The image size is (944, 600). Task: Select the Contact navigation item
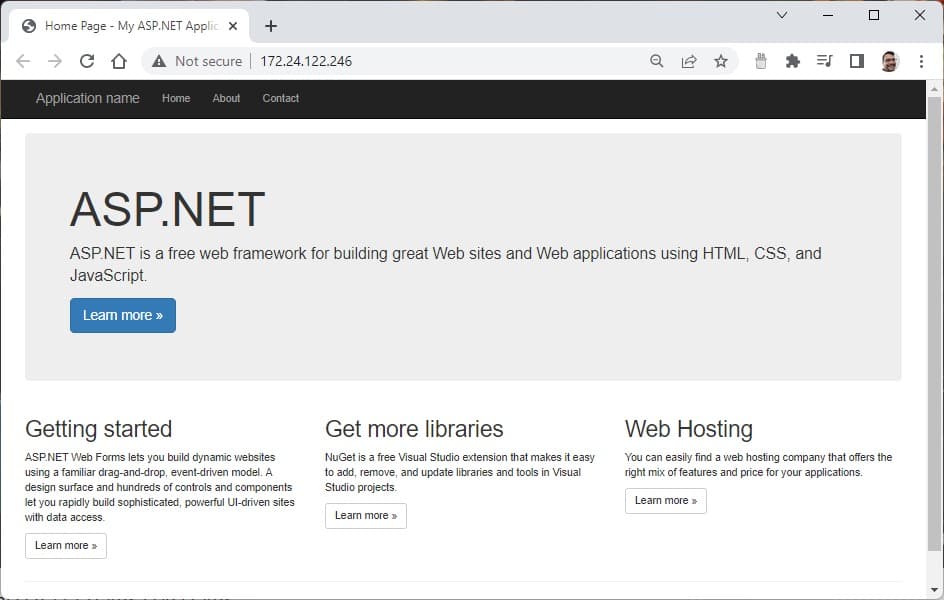point(280,98)
